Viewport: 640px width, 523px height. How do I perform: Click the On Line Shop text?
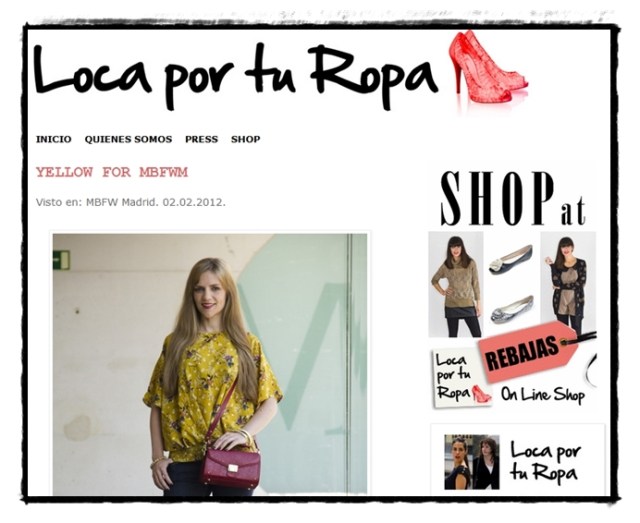pos(542,395)
